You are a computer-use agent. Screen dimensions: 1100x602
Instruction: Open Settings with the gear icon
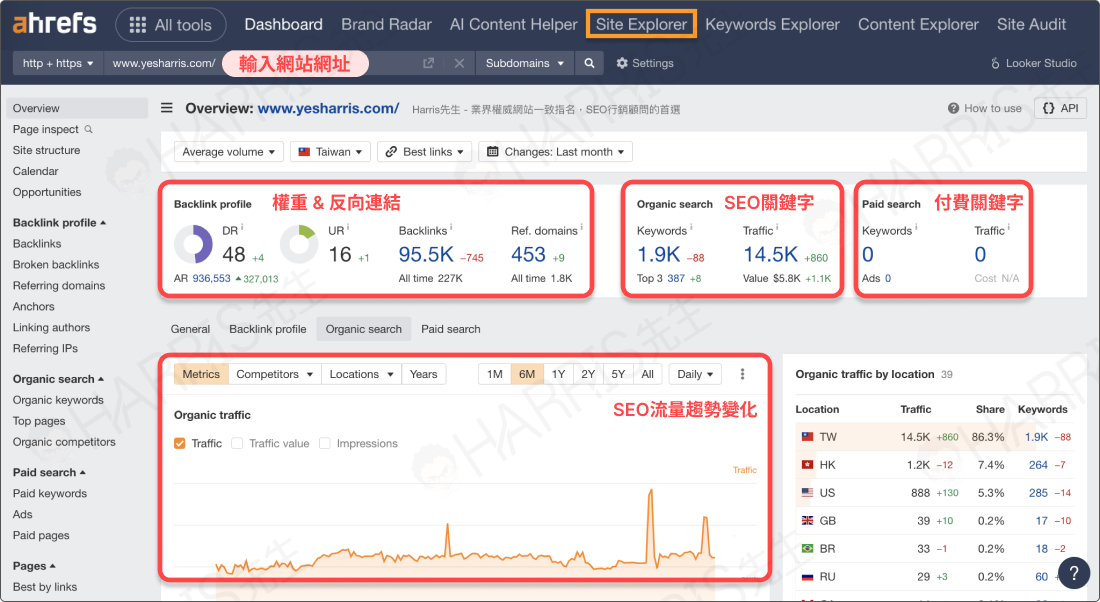pyautogui.click(x=645, y=63)
